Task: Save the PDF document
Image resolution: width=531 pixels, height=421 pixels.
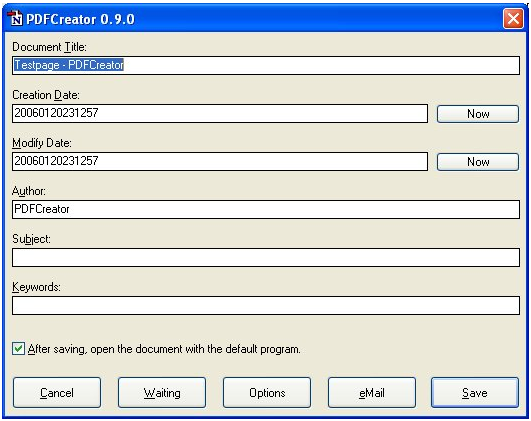Action: pyautogui.click(x=475, y=393)
